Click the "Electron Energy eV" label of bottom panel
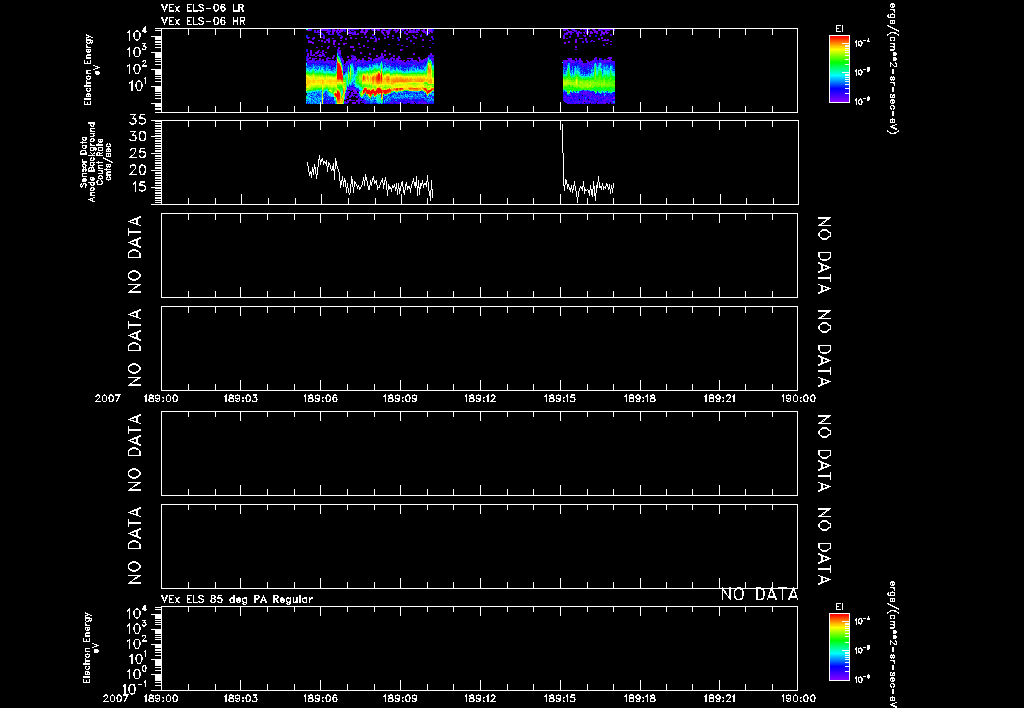 pyautogui.click(x=92, y=648)
